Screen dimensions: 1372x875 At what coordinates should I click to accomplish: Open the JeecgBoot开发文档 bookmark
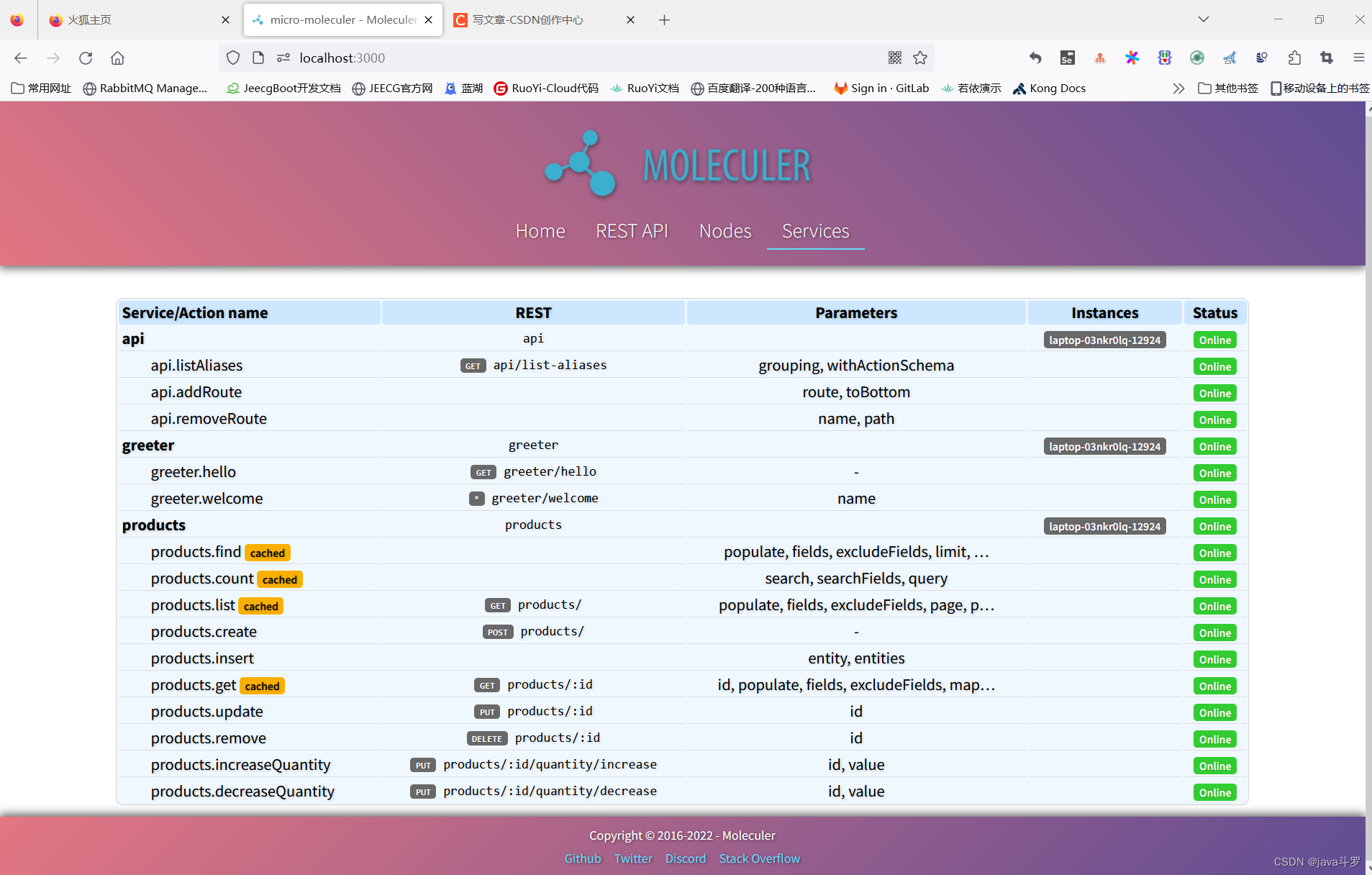tap(283, 89)
